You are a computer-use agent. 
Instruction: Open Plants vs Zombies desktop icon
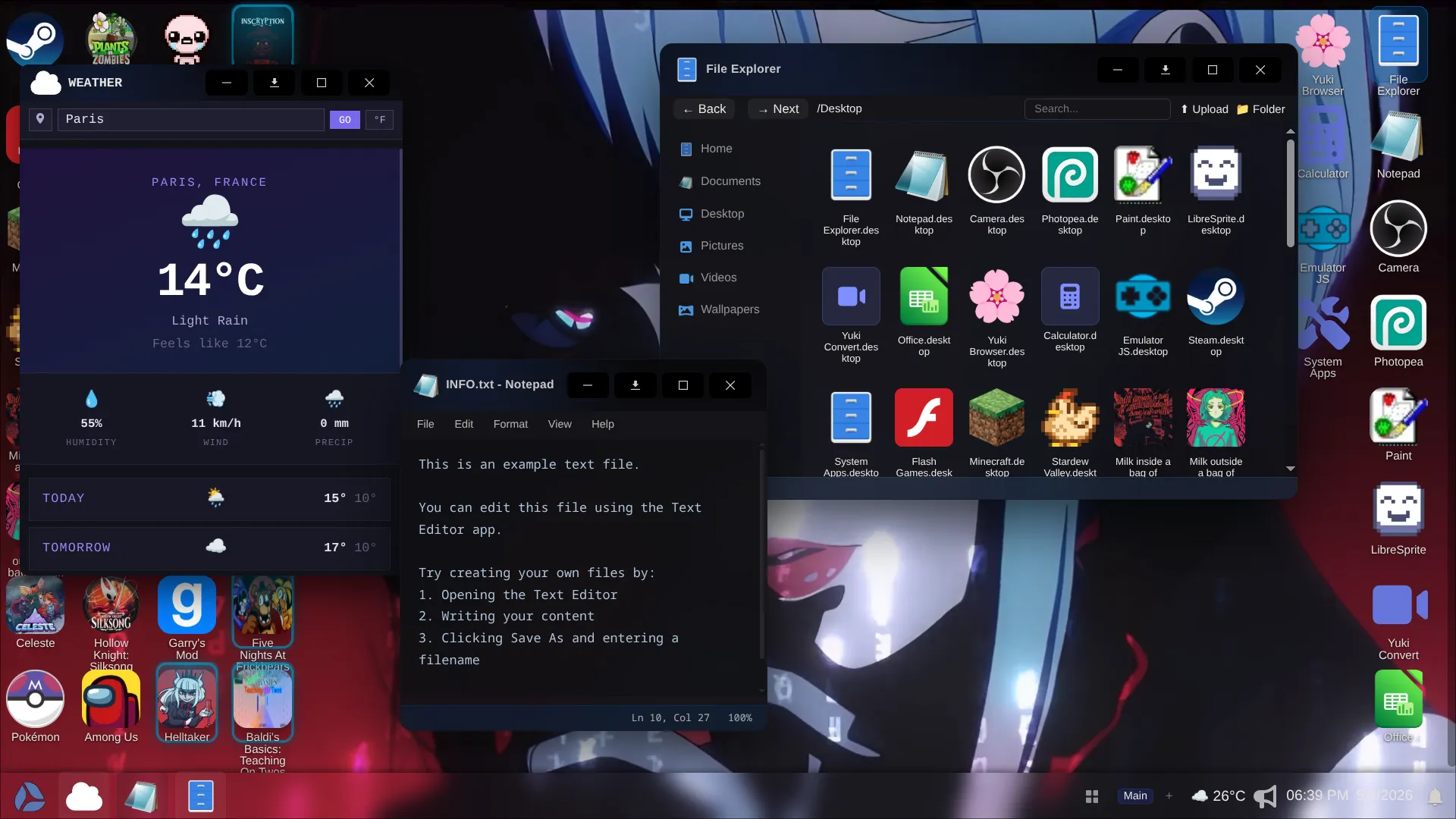pyautogui.click(x=111, y=38)
